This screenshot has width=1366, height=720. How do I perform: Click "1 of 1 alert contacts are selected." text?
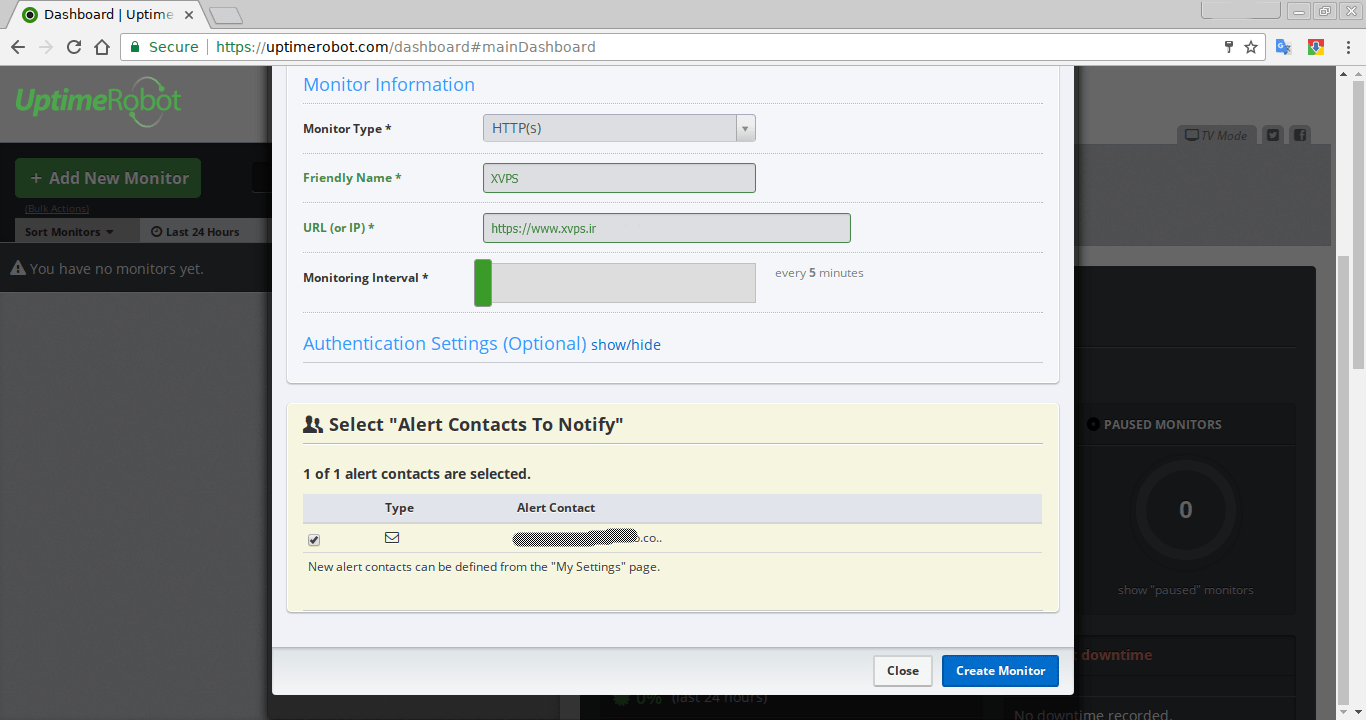click(417, 474)
